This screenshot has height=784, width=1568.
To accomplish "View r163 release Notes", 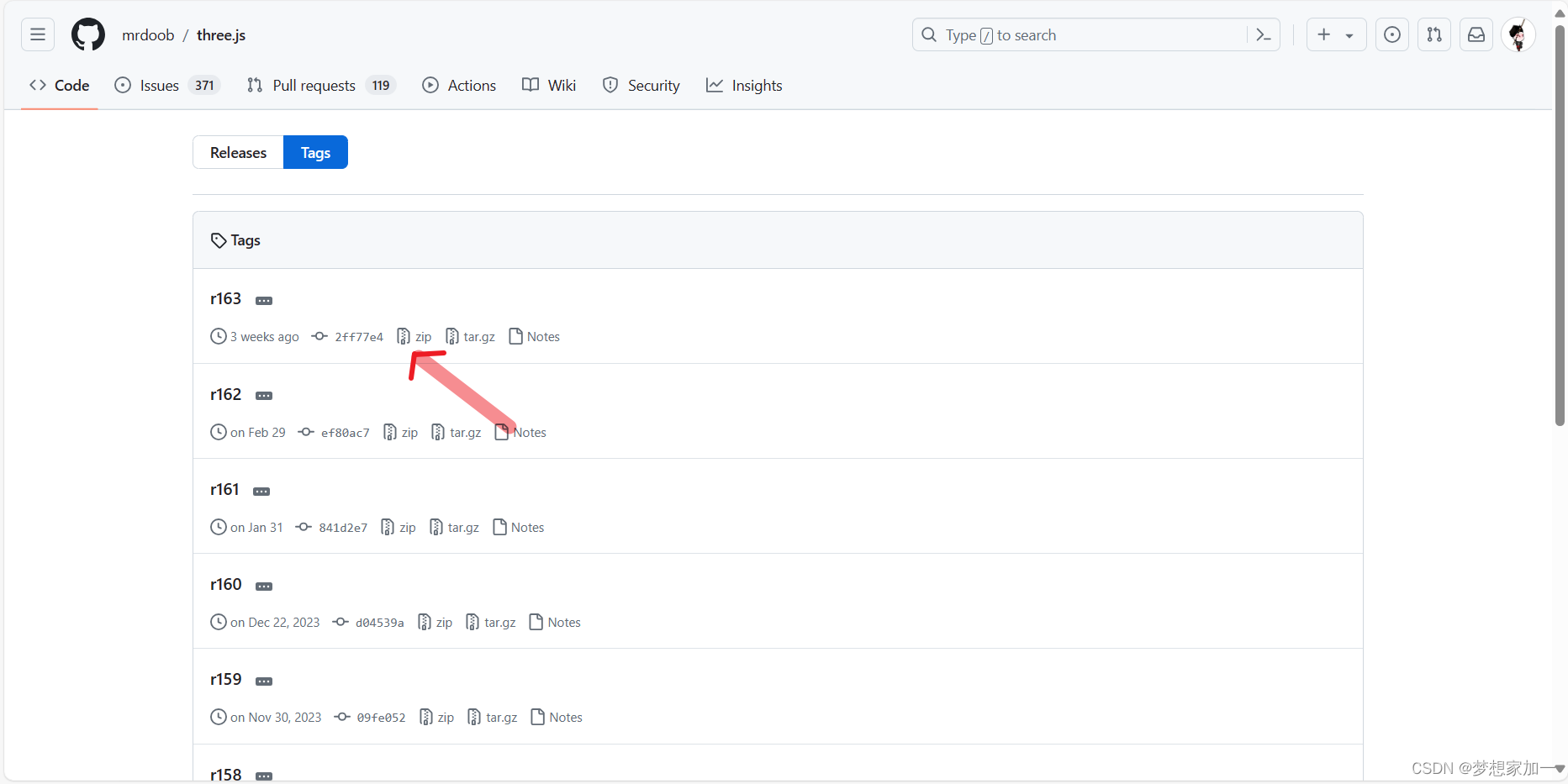I will [x=535, y=336].
